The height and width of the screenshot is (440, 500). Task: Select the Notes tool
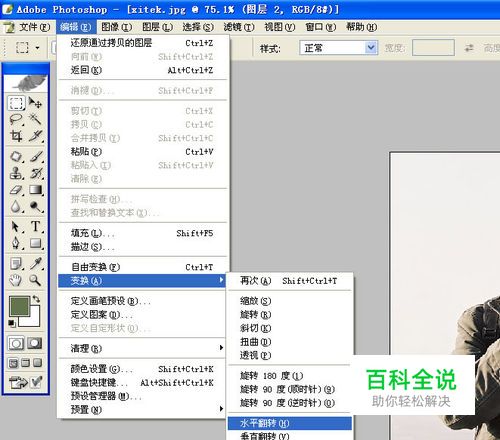16,263
